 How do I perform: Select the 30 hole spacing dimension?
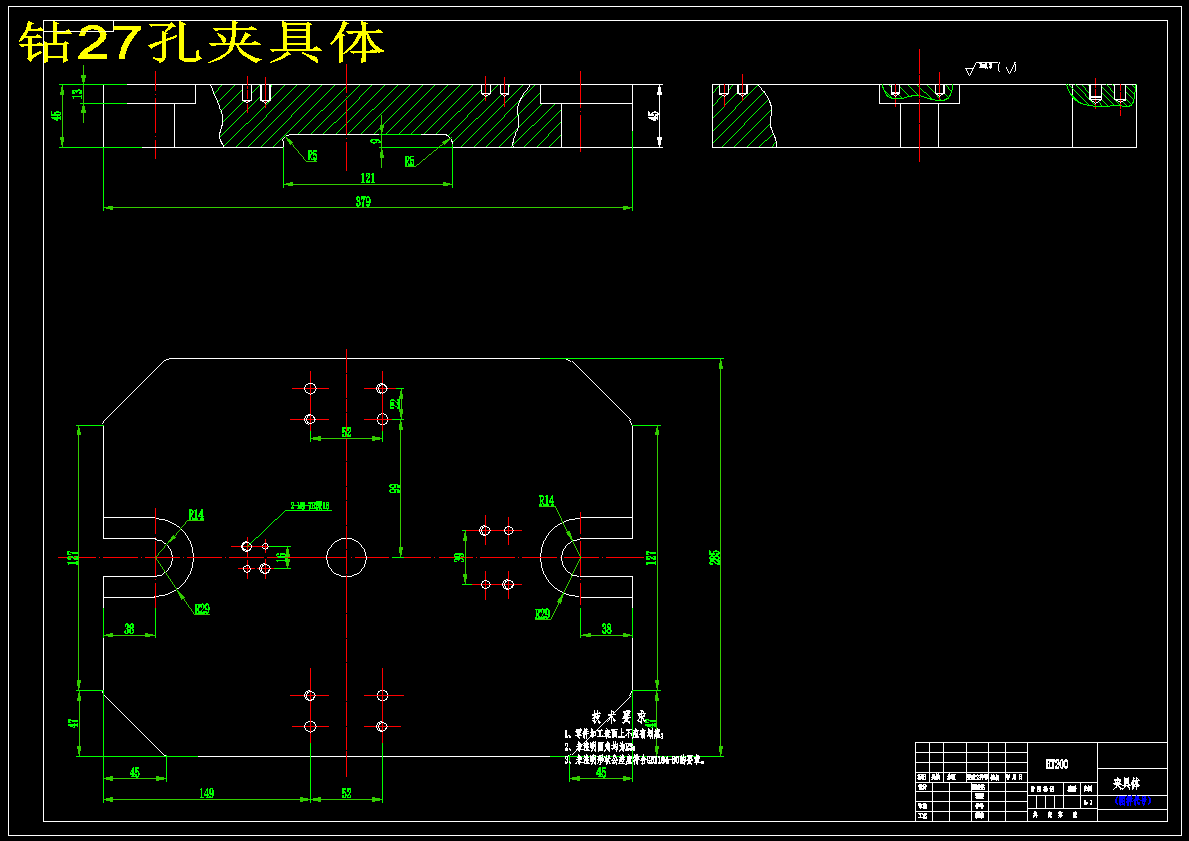coord(458,557)
